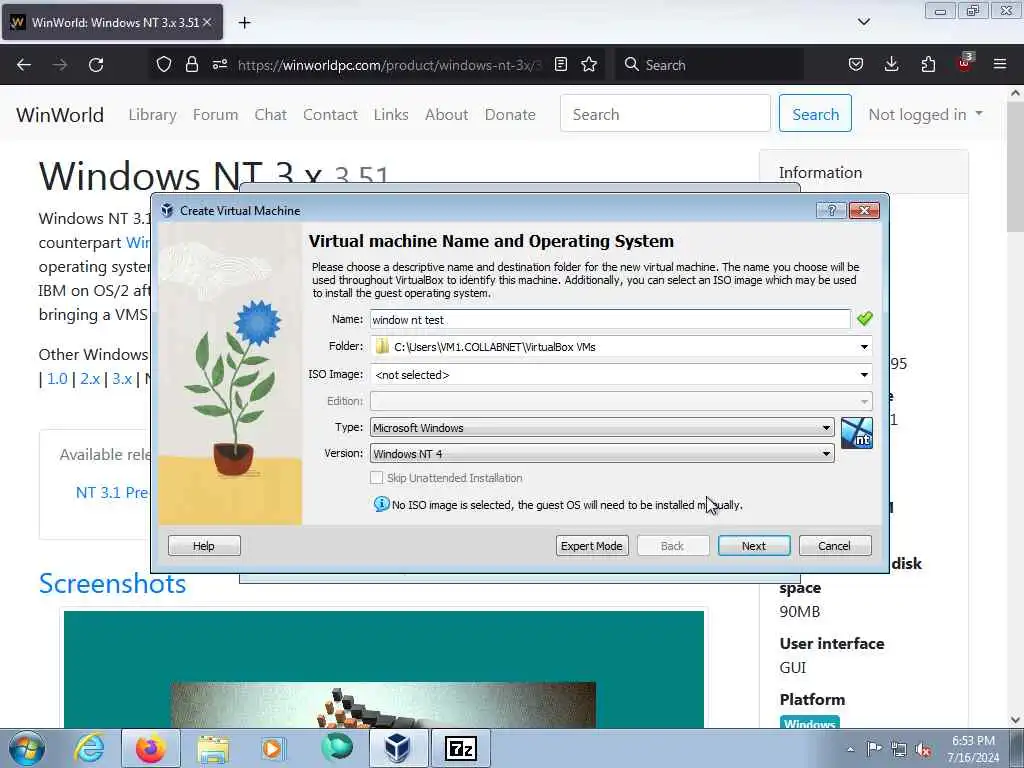This screenshot has width=1024, height=768.
Task: Click the red uBlock extension icon
Action: coord(965,63)
